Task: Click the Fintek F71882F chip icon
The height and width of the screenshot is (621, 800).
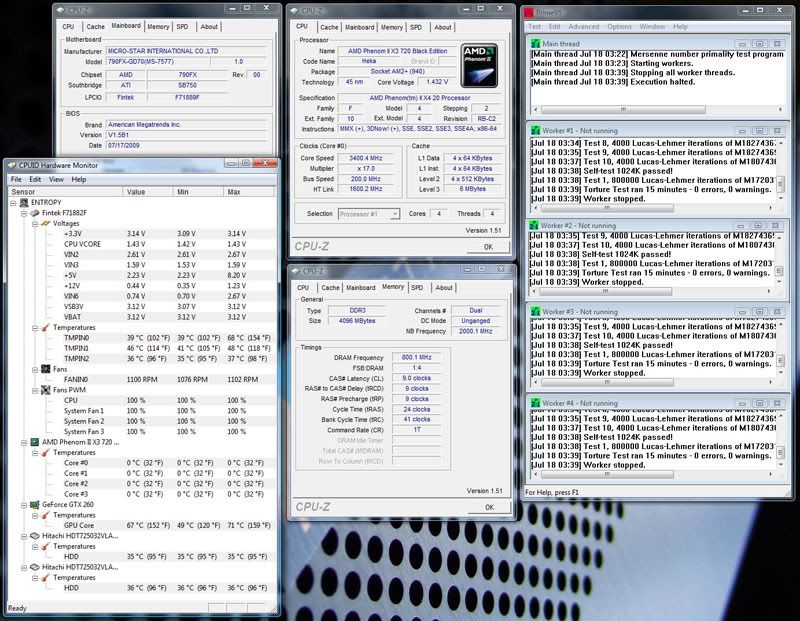Action: pyautogui.click(x=35, y=213)
